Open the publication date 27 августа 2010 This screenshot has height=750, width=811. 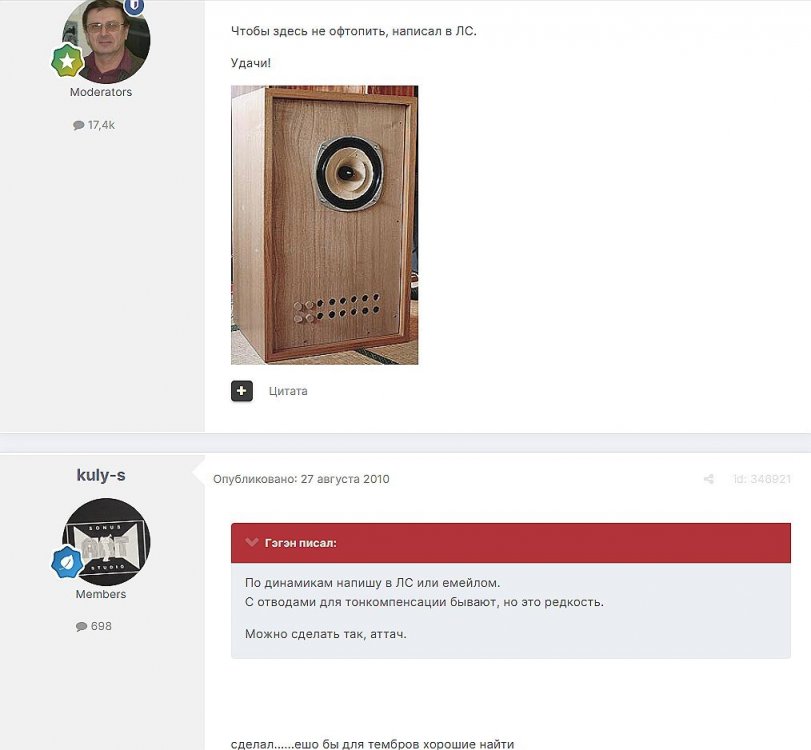click(301, 479)
